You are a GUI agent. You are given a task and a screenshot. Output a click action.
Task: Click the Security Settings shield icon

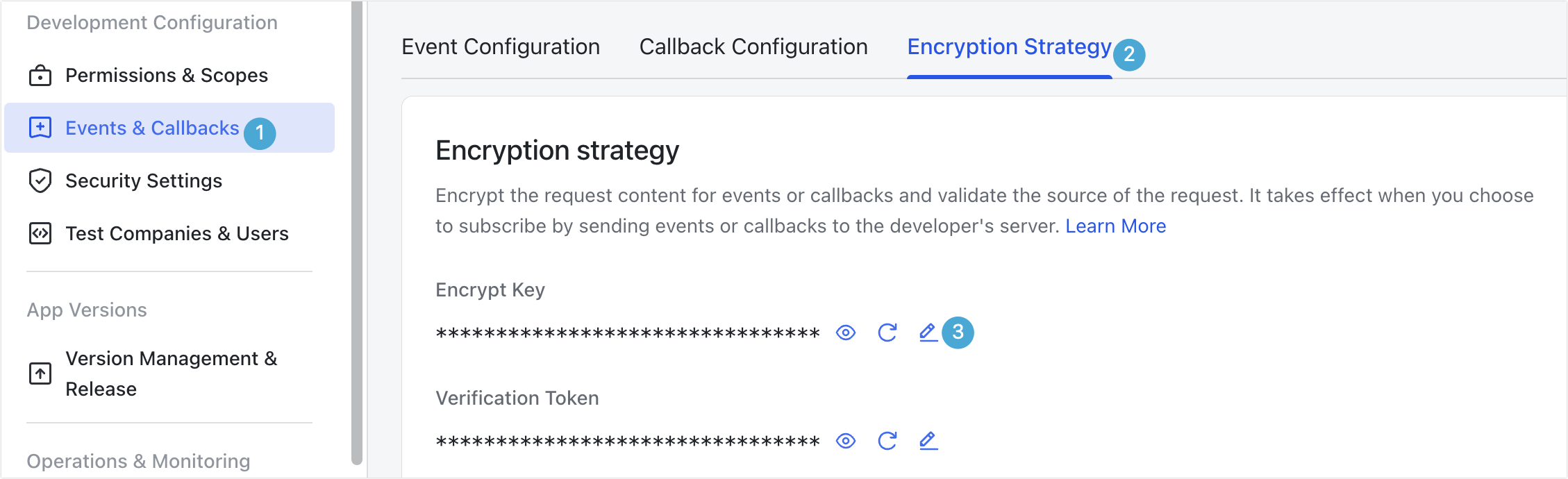40,180
